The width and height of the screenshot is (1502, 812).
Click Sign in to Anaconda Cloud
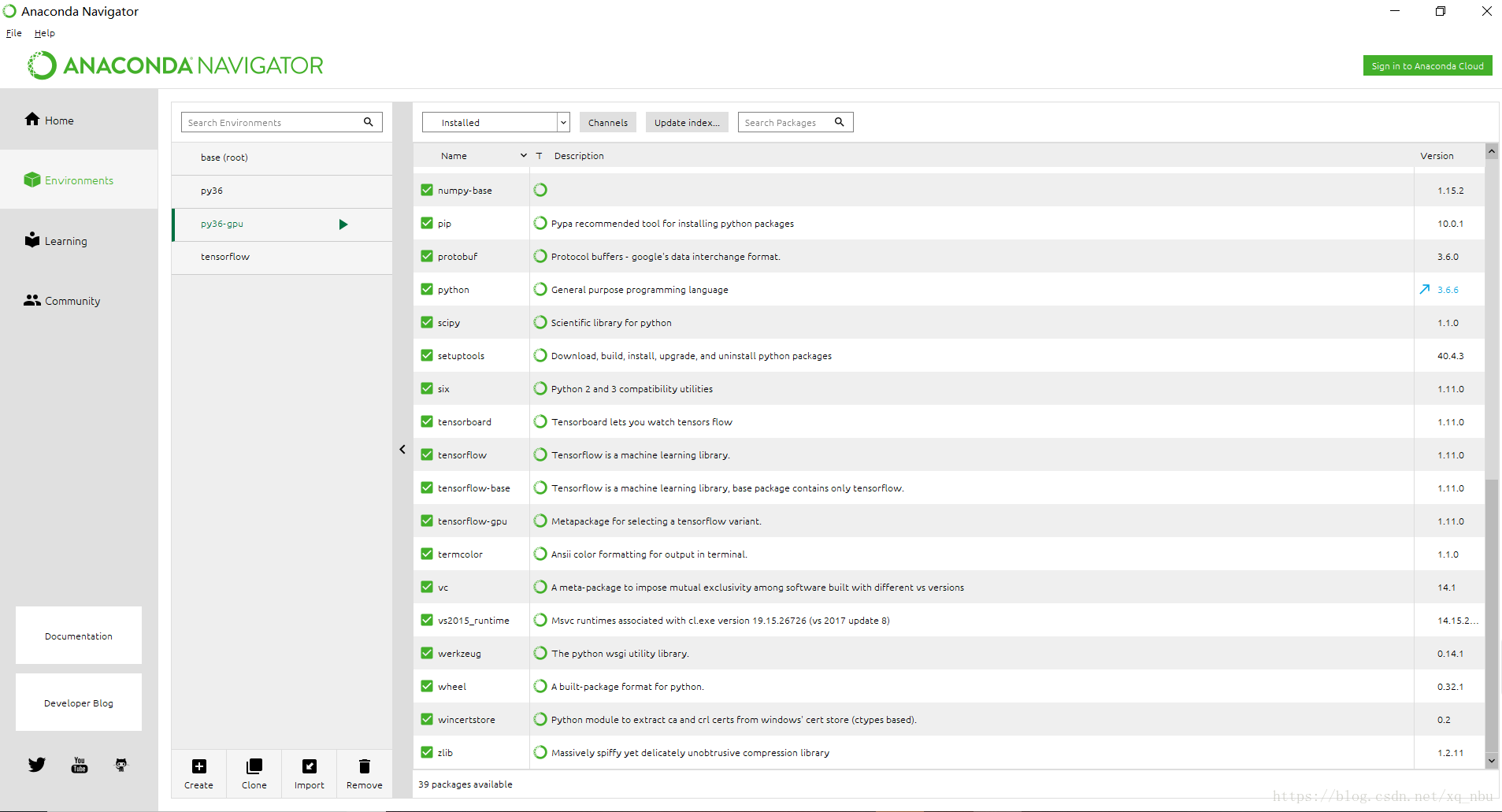tap(1427, 65)
